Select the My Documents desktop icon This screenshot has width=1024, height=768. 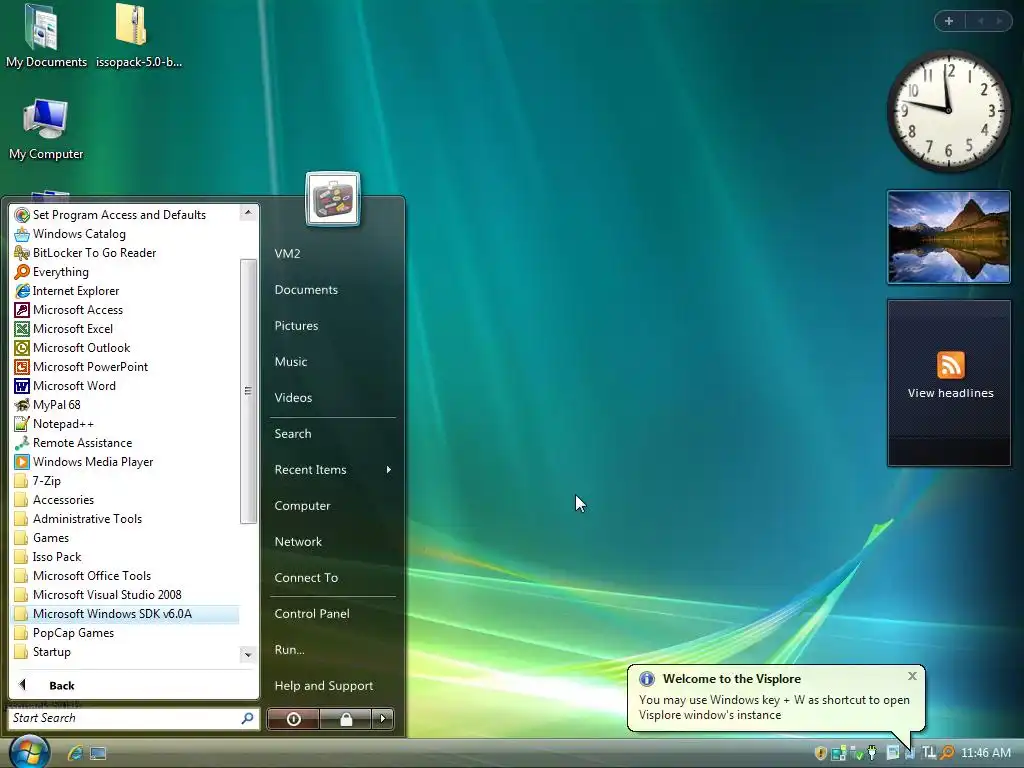[46, 36]
